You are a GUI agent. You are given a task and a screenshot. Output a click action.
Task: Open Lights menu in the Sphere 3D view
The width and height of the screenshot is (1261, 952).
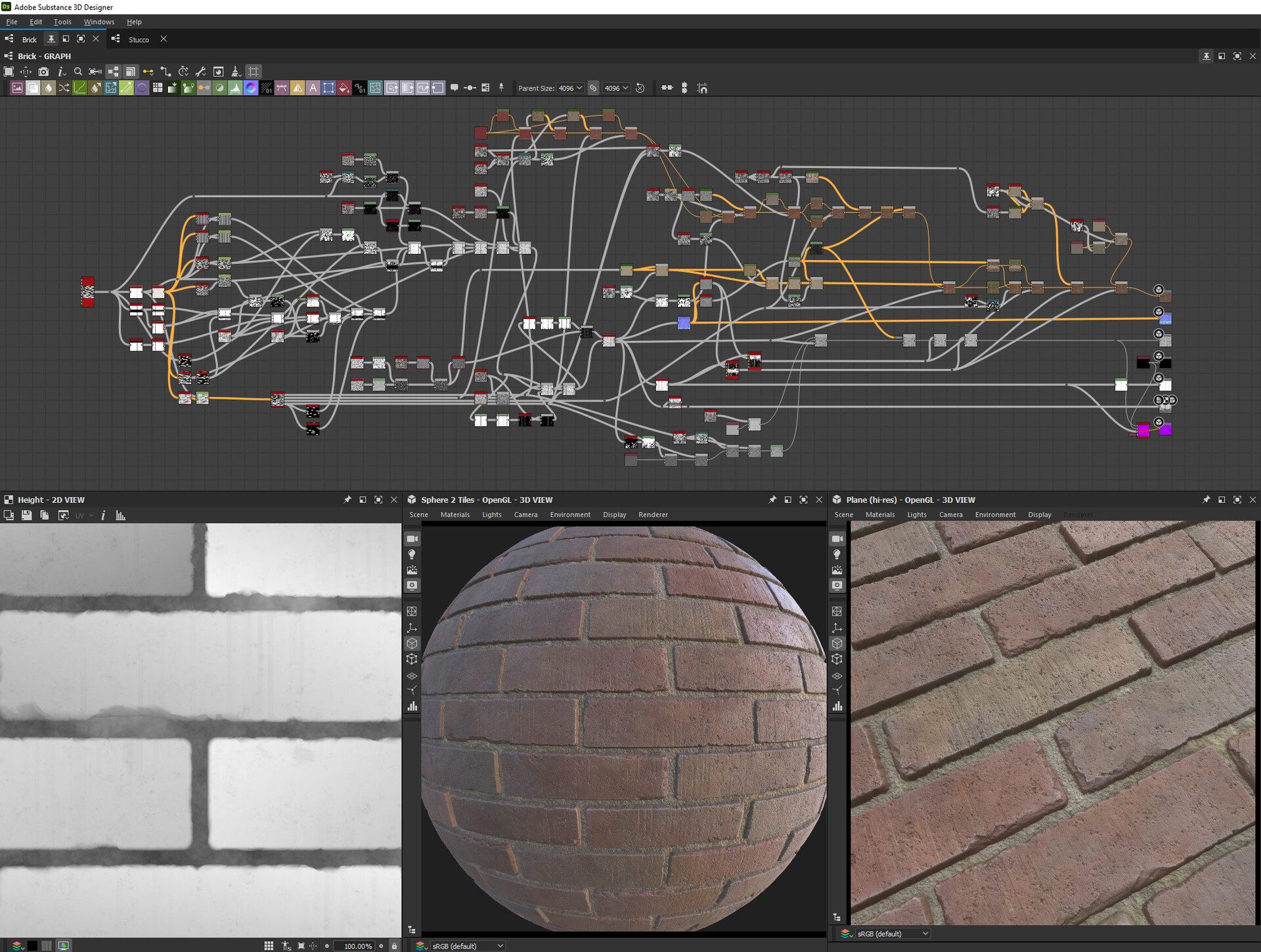coord(491,515)
